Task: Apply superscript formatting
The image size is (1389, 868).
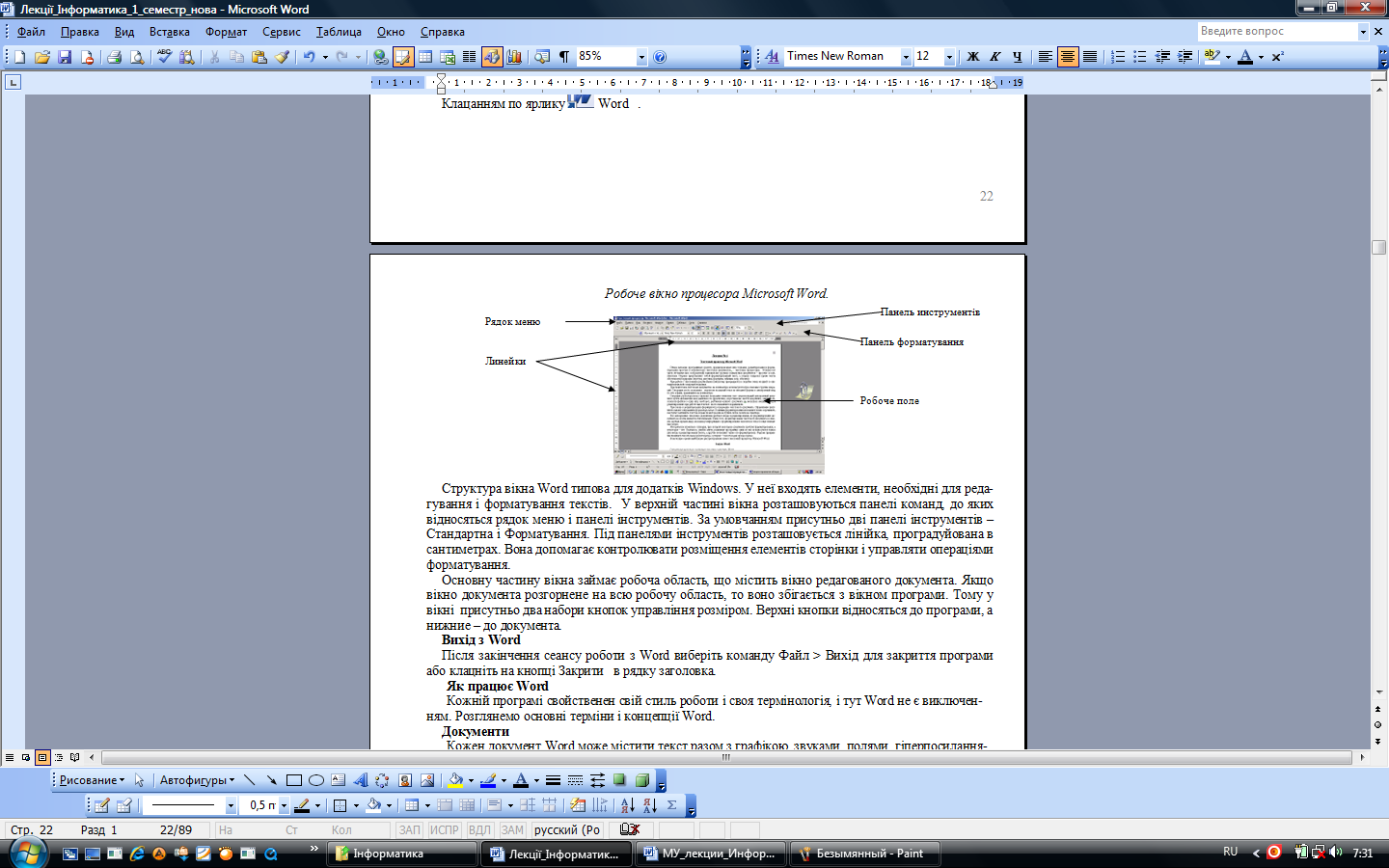Action: coord(1277,57)
